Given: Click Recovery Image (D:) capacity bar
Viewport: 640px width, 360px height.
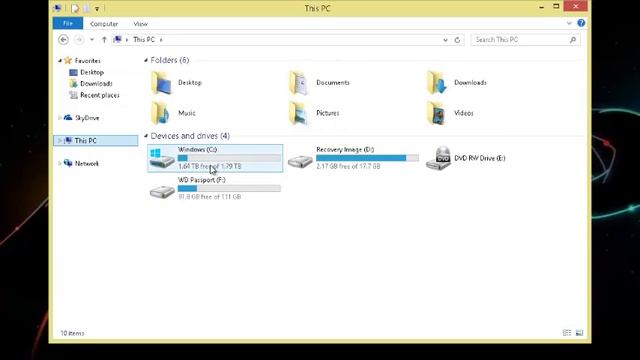Looking at the screenshot, I should point(367,158).
